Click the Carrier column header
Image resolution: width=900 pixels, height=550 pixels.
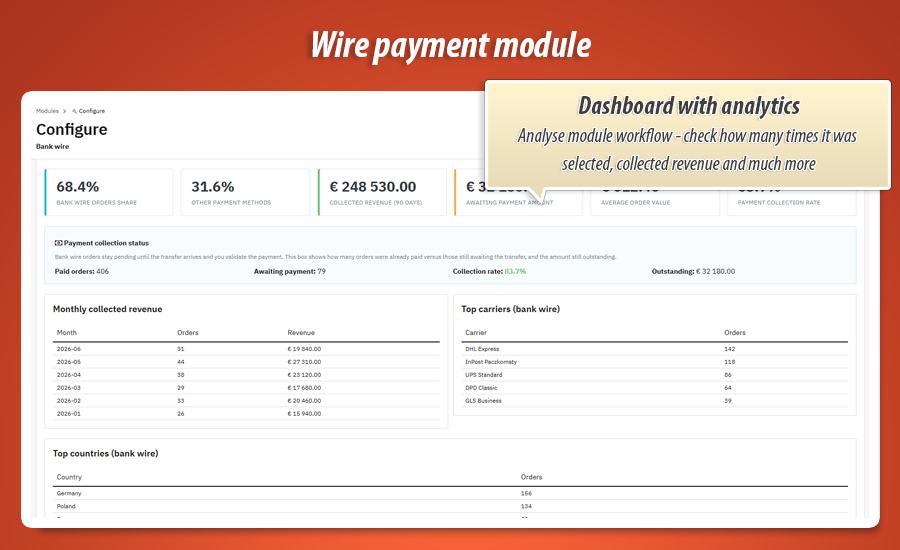pos(476,332)
